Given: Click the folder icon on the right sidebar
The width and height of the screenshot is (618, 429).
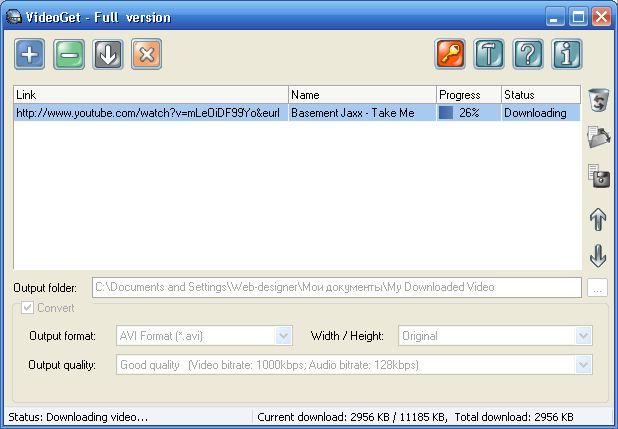Looking at the screenshot, I should pyautogui.click(x=598, y=137).
